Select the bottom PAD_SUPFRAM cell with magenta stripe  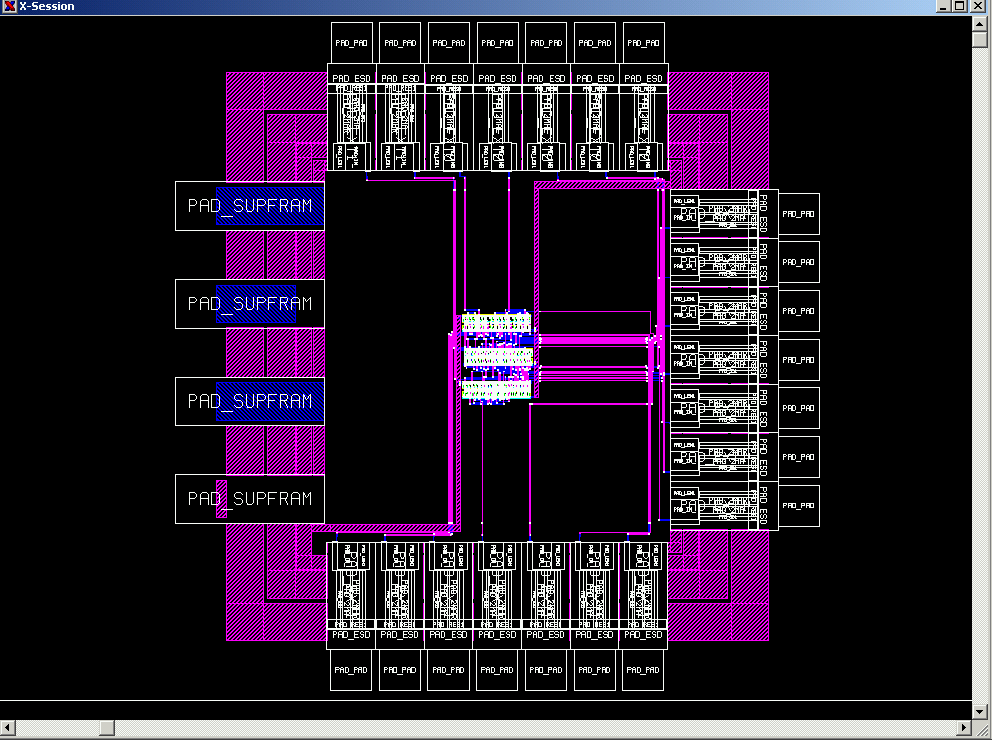(250, 499)
